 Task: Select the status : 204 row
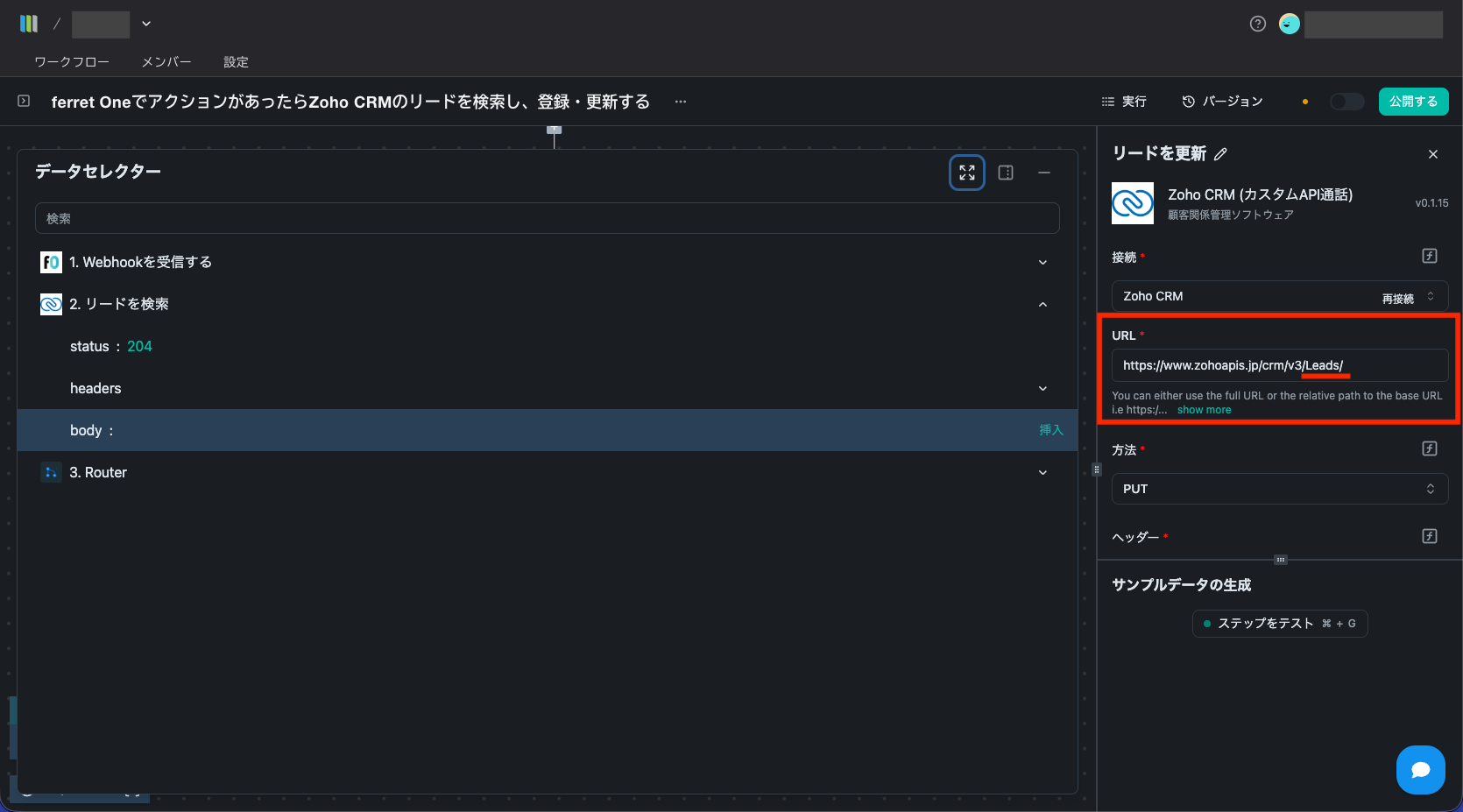(548, 346)
